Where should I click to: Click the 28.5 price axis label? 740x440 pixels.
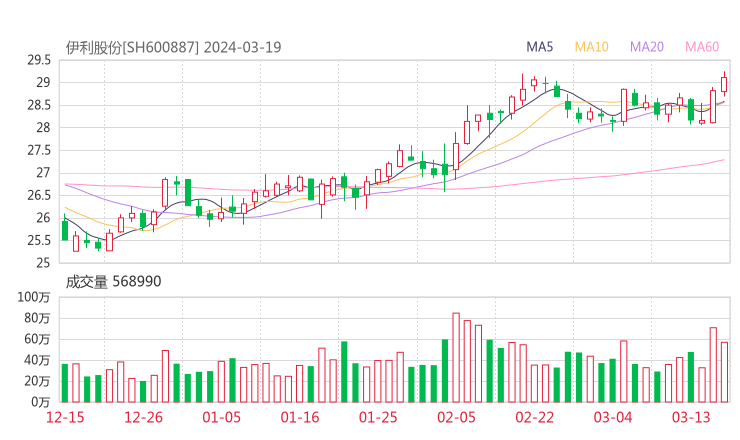pos(39,105)
